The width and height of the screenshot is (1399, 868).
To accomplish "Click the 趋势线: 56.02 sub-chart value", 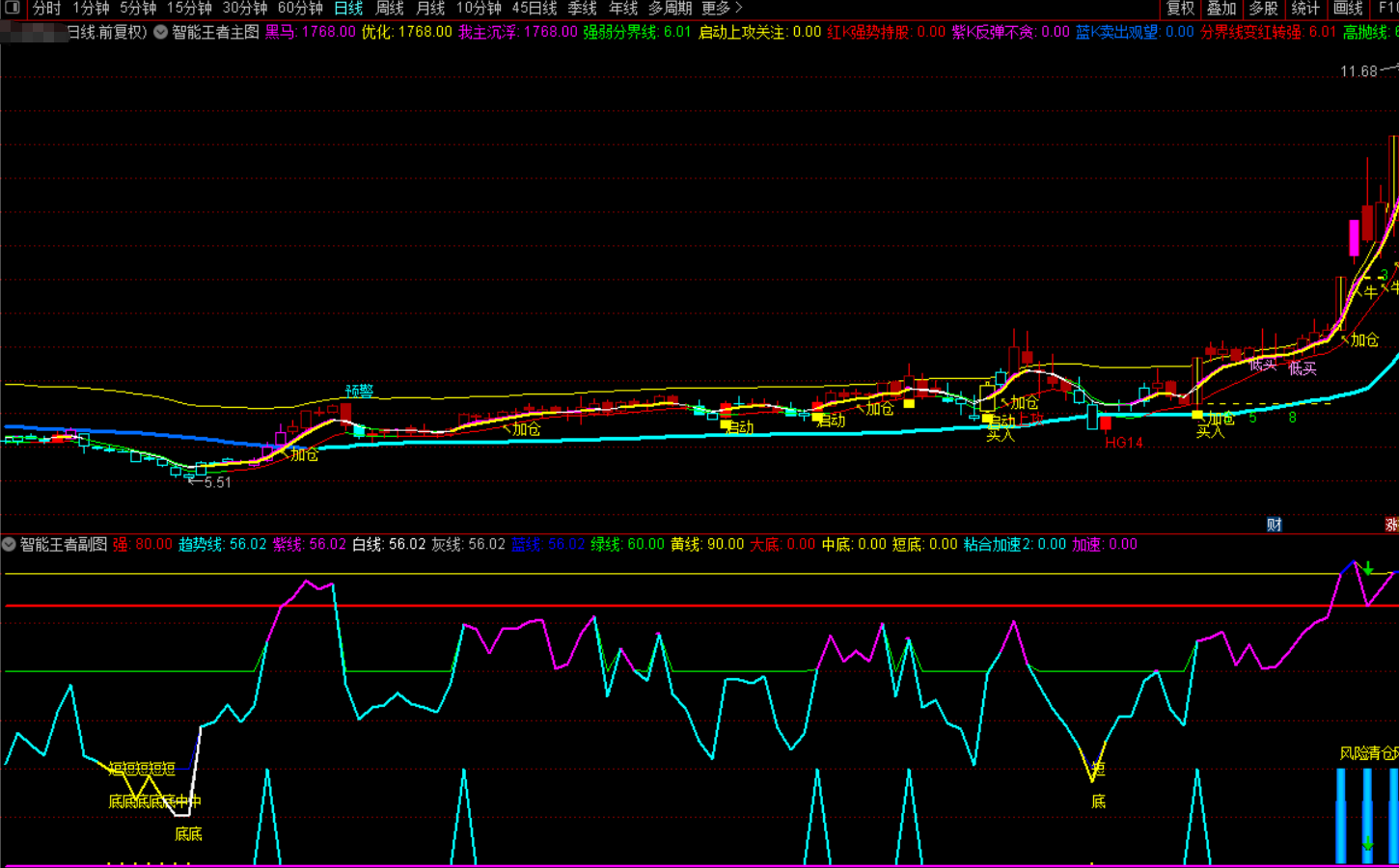I will pyautogui.click(x=222, y=544).
